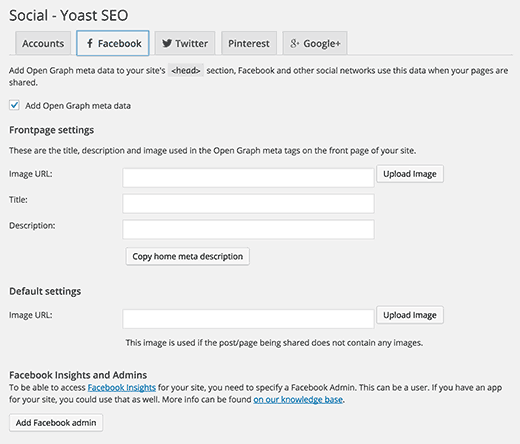
Task: Click the Facebook 'f' logo icon
Action: 90,43
